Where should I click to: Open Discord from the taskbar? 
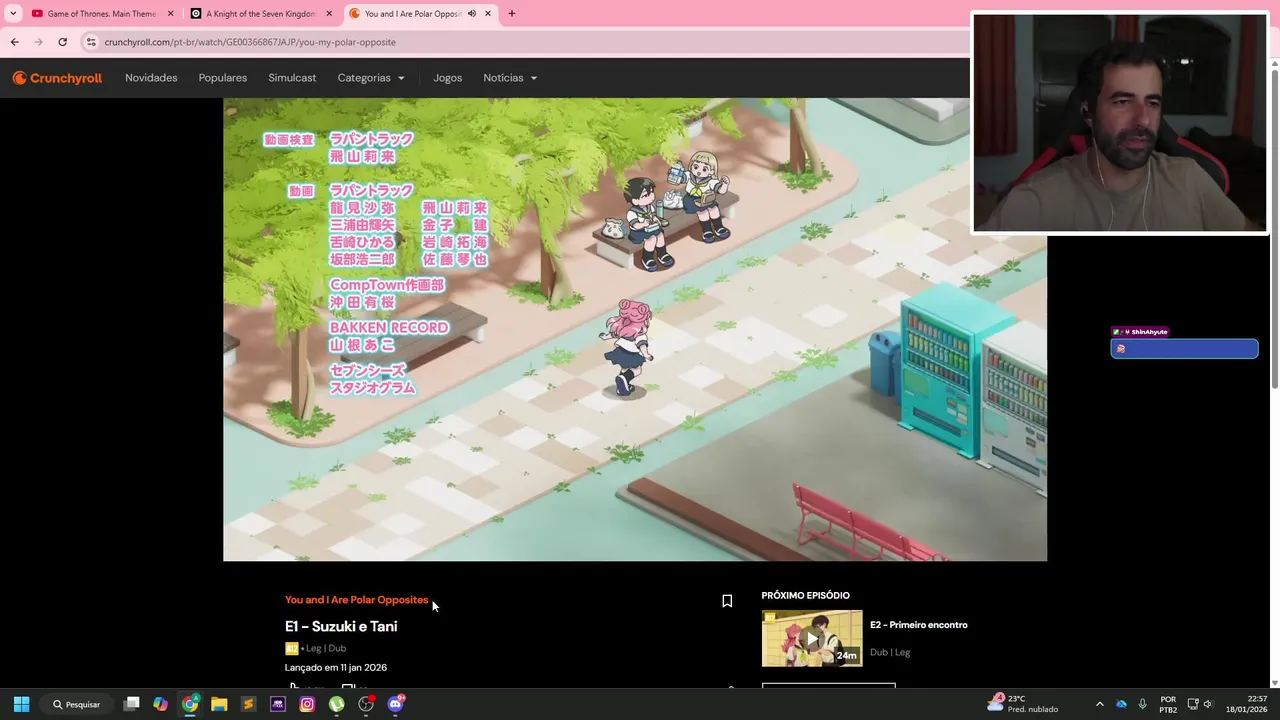(x=395, y=704)
